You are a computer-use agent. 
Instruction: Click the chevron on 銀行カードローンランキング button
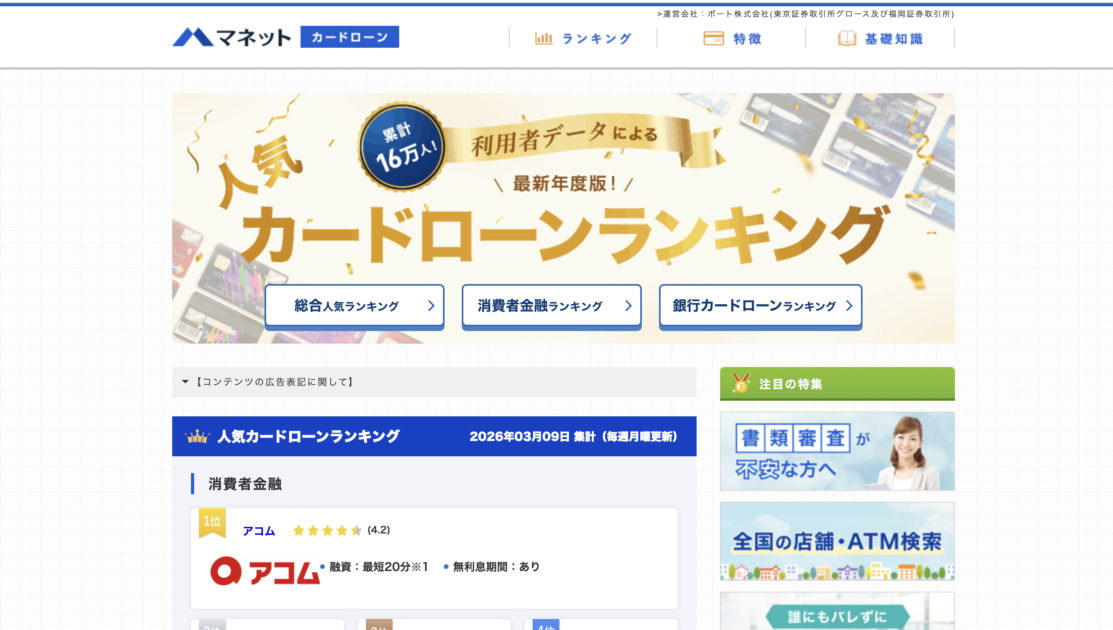849,306
